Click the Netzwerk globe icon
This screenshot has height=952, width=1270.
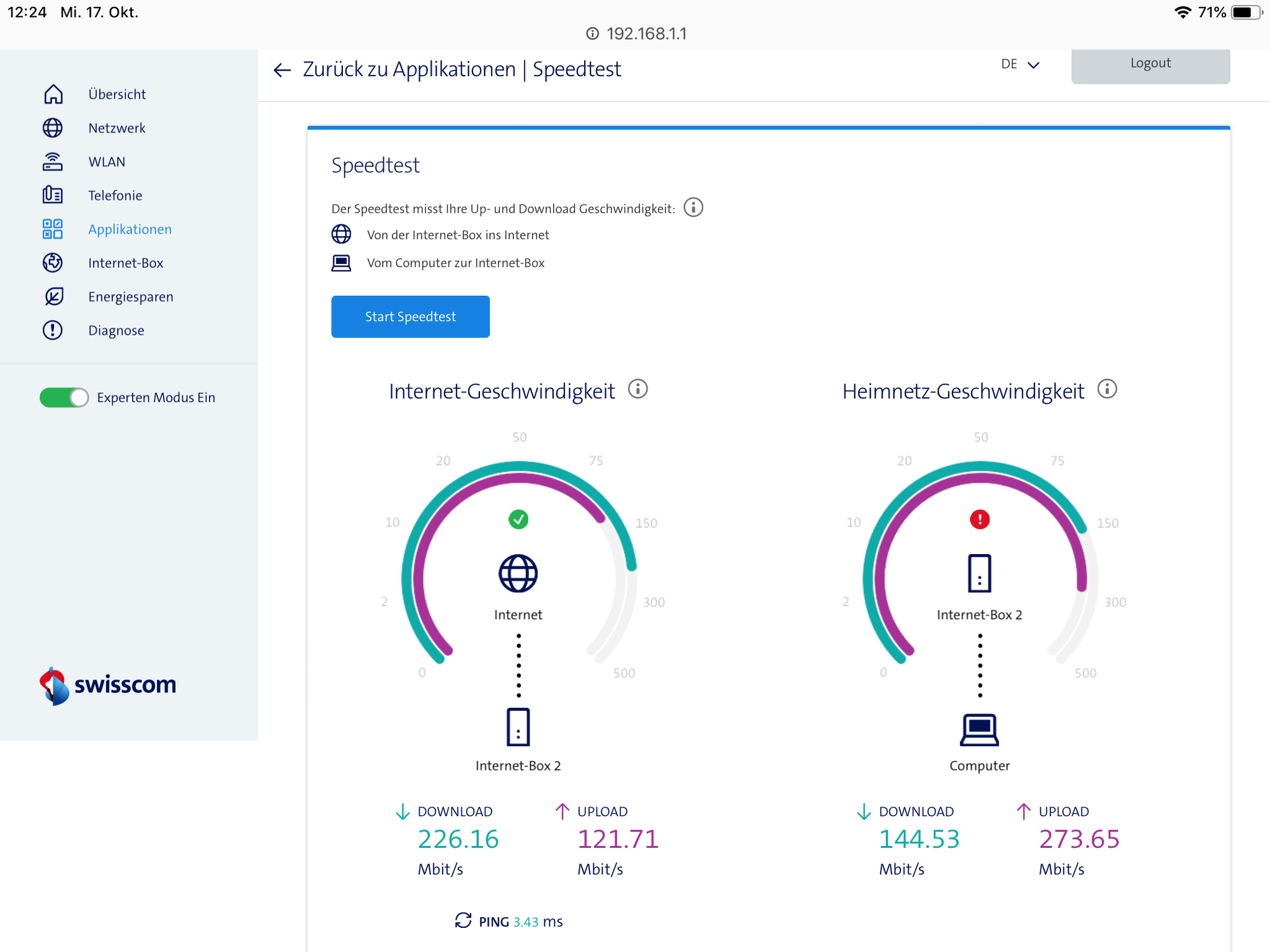(x=53, y=128)
